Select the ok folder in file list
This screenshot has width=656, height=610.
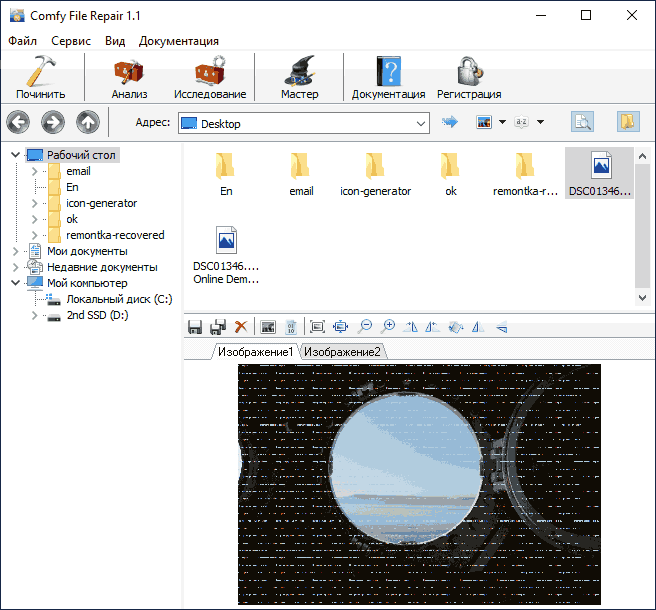pos(451,173)
